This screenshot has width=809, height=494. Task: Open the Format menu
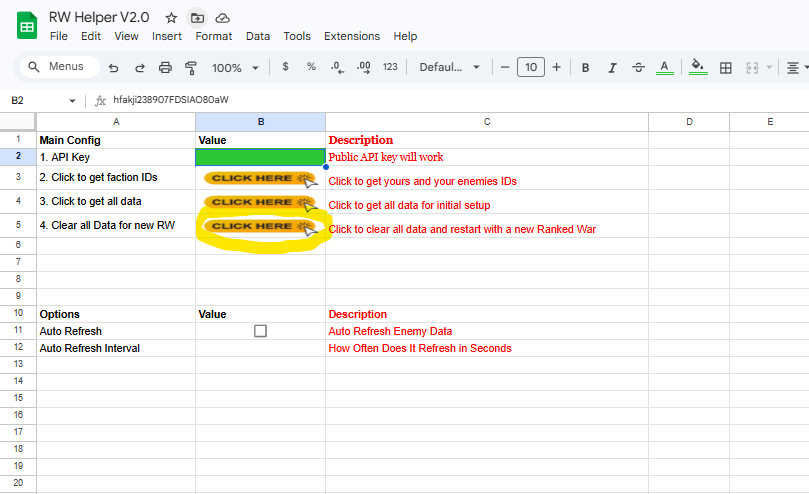click(x=214, y=36)
